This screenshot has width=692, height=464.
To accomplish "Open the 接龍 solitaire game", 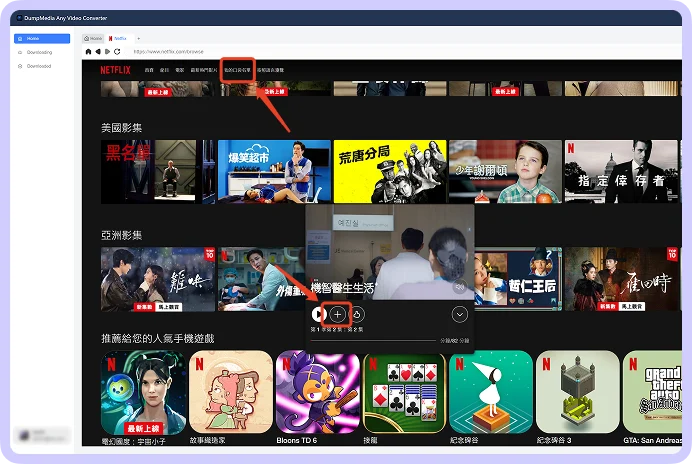I will pos(404,393).
